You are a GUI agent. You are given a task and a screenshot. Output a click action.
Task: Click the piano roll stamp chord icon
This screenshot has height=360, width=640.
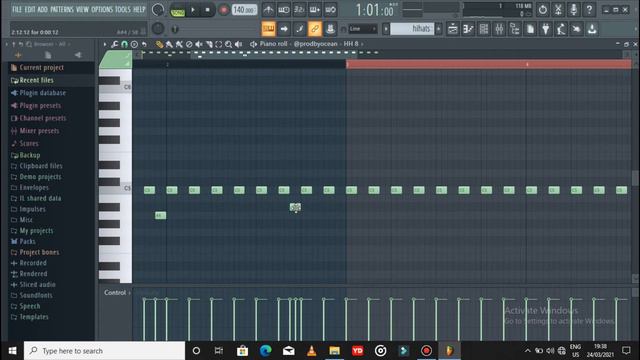point(134,44)
